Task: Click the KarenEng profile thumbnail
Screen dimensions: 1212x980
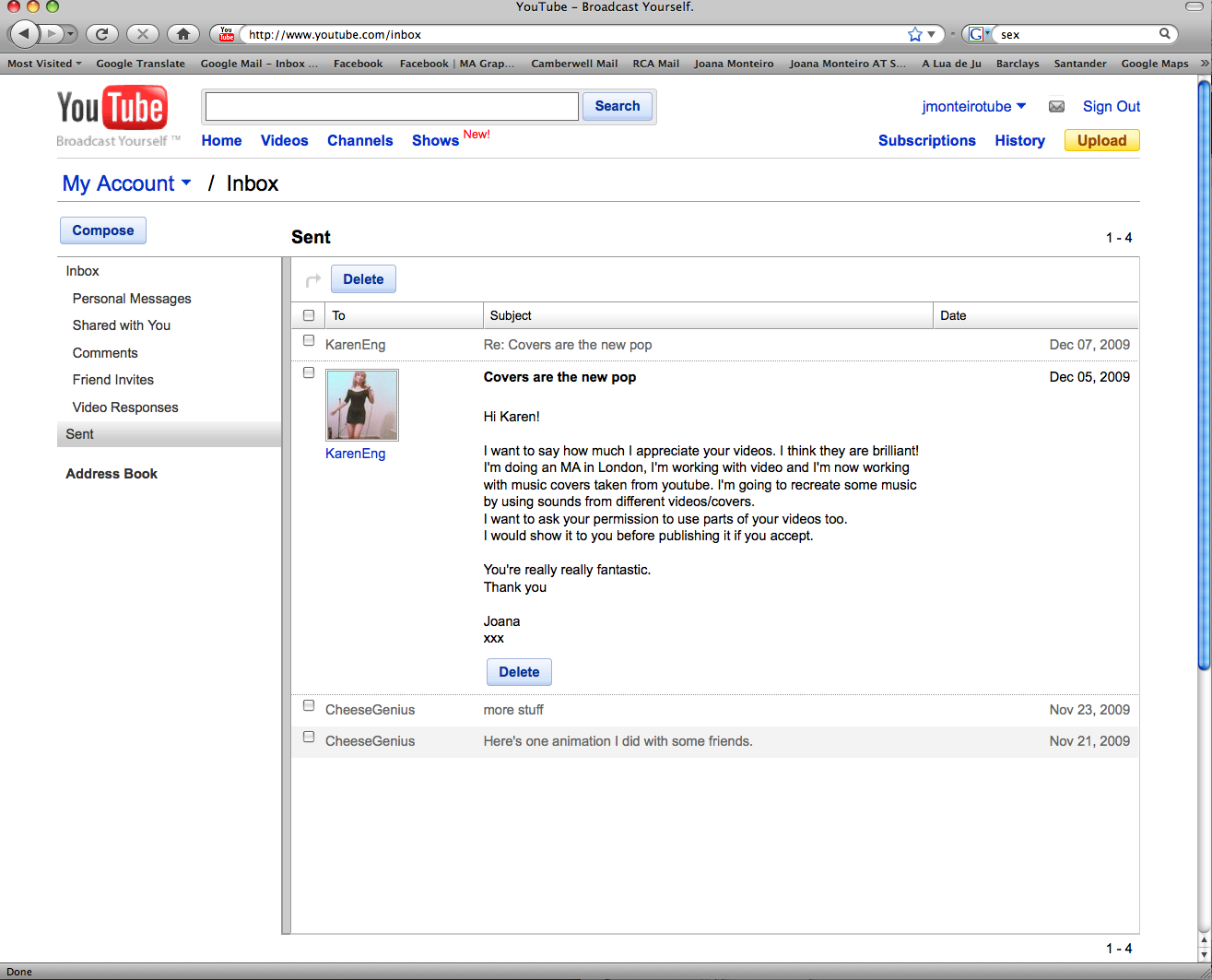Action: (362, 406)
